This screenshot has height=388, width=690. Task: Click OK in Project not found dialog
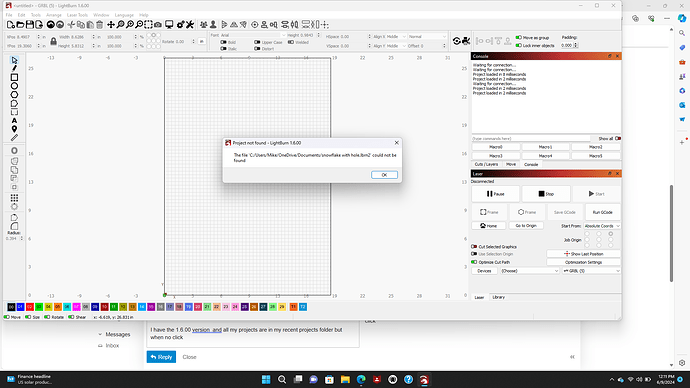point(384,175)
